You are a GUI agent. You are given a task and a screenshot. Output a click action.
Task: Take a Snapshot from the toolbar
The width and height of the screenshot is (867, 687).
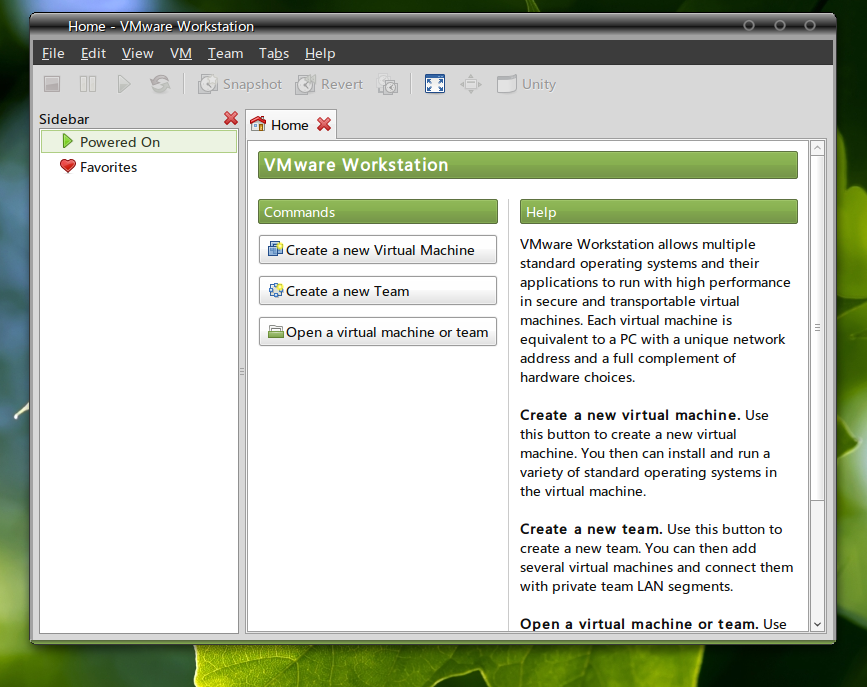pos(240,84)
